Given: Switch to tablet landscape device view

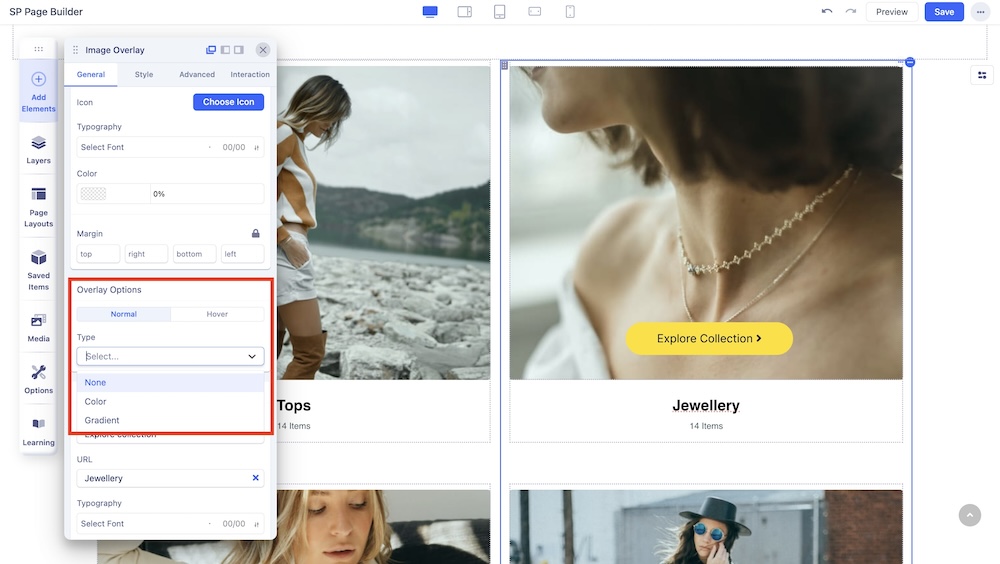Looking at the screenshot, I should pos(465,12).
